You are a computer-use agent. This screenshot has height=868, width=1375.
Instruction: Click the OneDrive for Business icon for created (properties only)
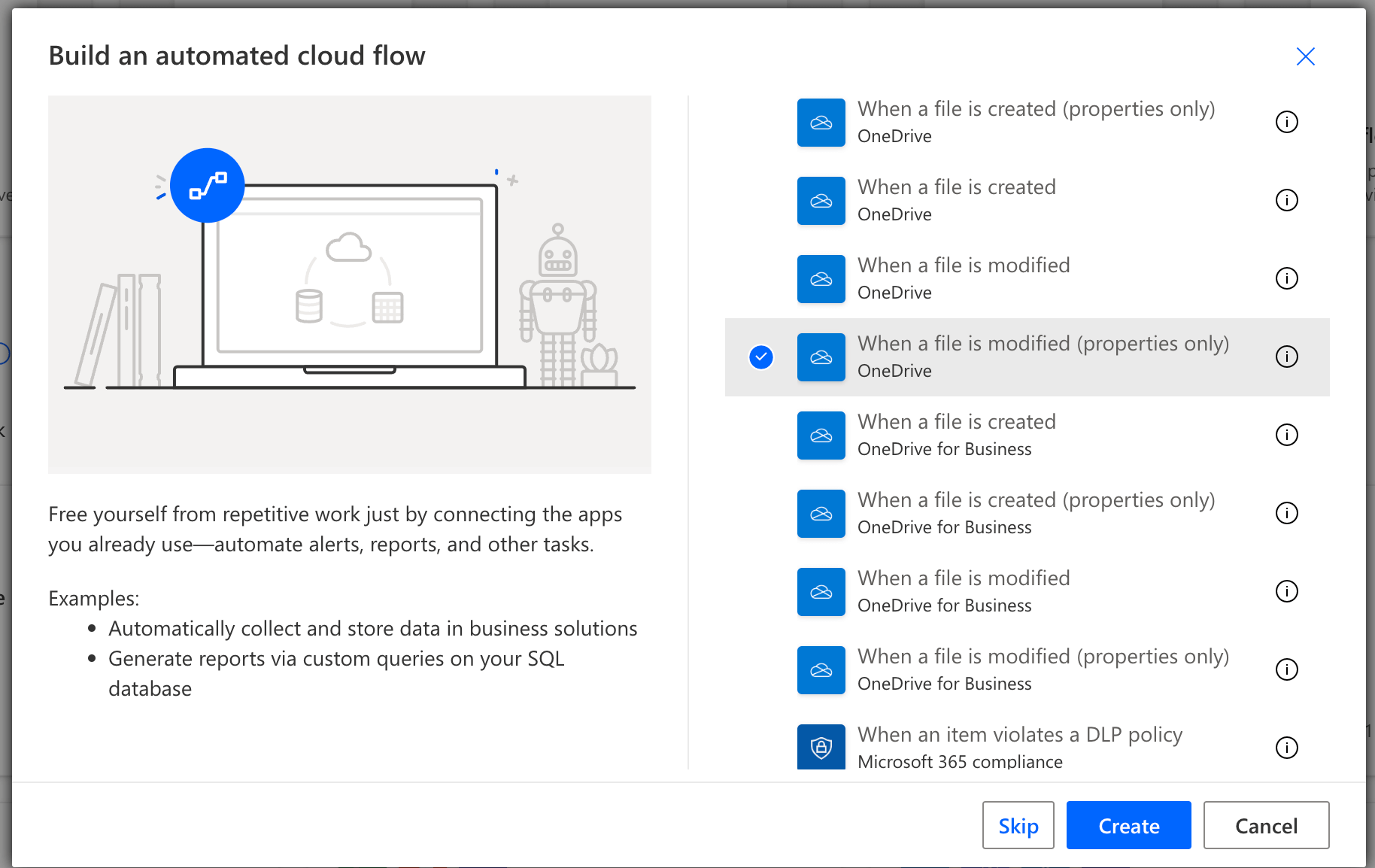coord(821,514)
